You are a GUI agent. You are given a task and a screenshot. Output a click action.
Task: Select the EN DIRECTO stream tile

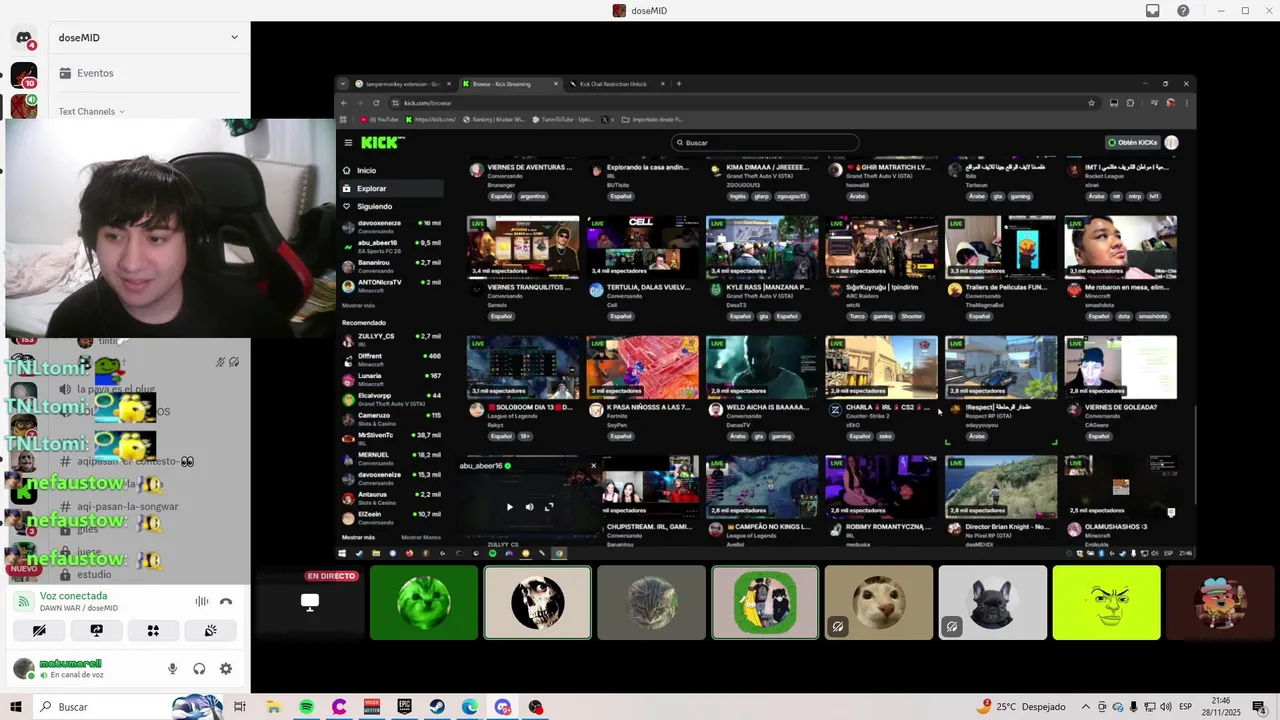click(310, 603)
